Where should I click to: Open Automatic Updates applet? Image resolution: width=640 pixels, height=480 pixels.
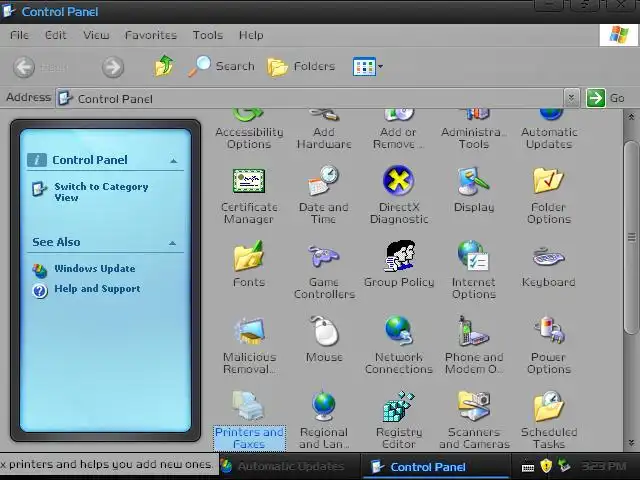coord(549,130)
